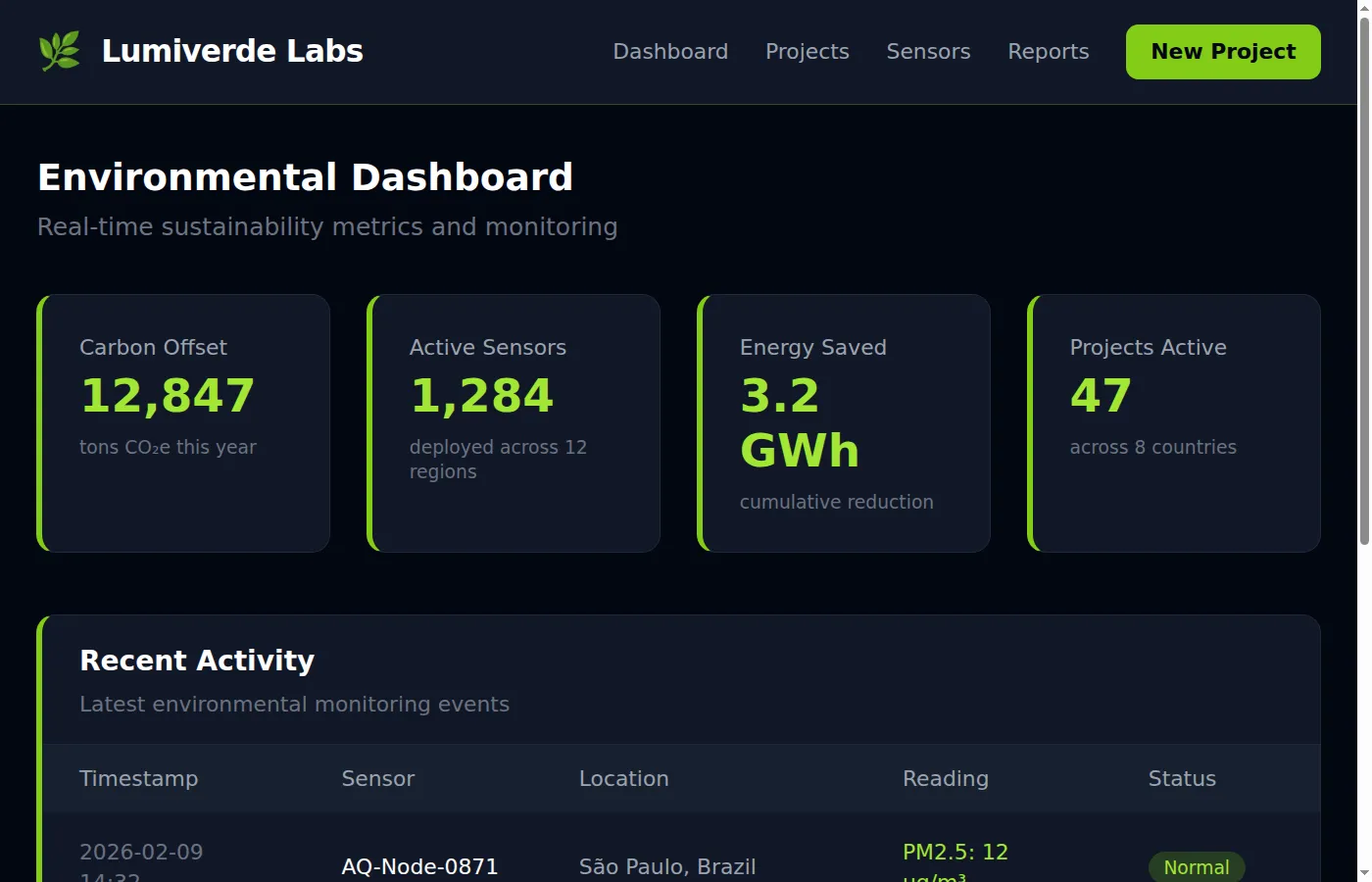The width and height of the screenshot is (1372, 882).
Task: Click the Lumiverde Labs leaf logo
Action: pos(59,49)
